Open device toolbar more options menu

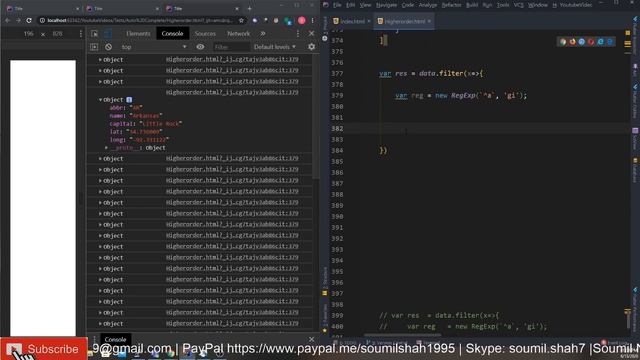coord(80,34)
